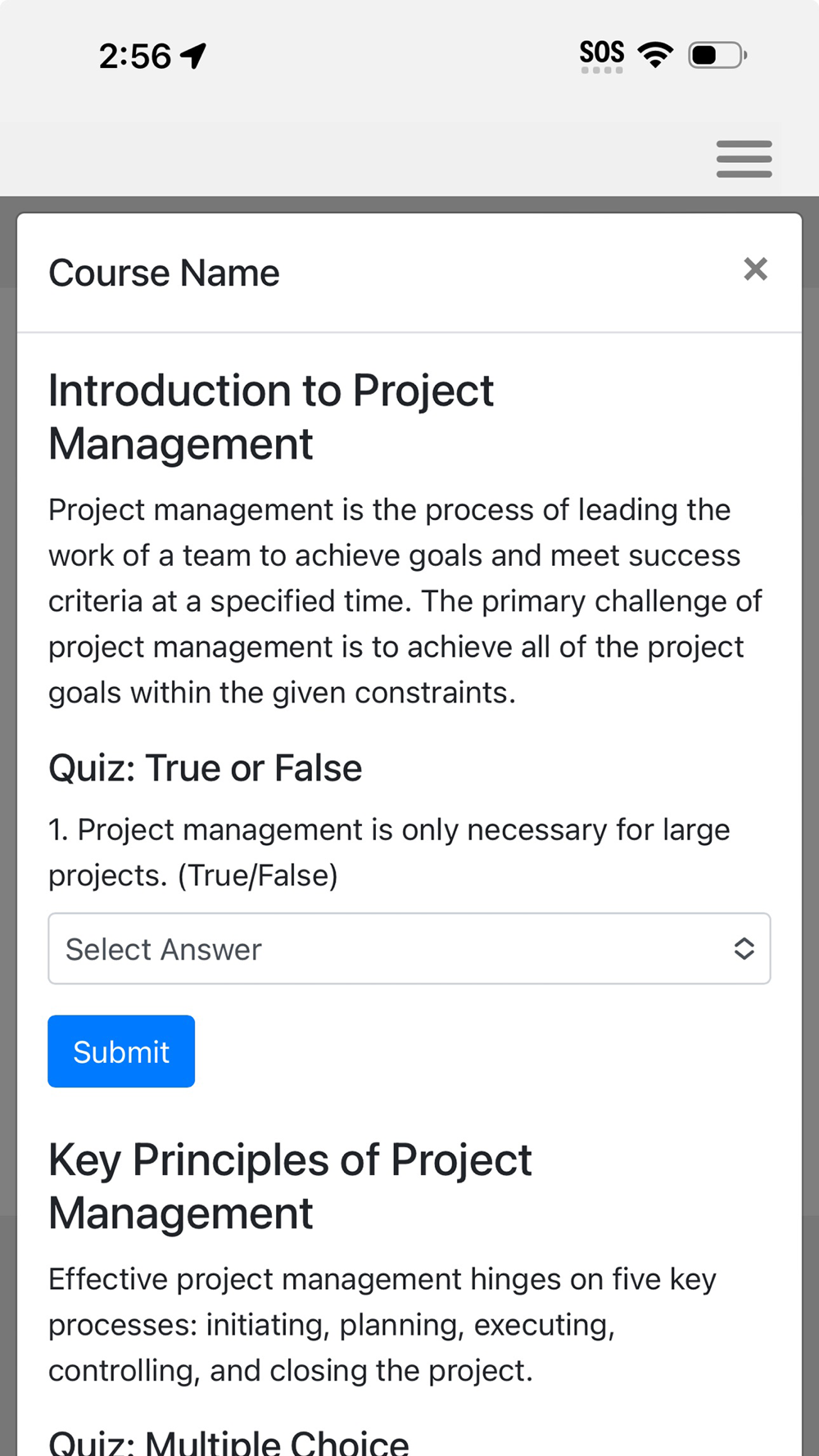Viewport: 819px width, 1456px height.
Task: Click the Introduction to Project Management heading
Action: click(x=270, y=417)
